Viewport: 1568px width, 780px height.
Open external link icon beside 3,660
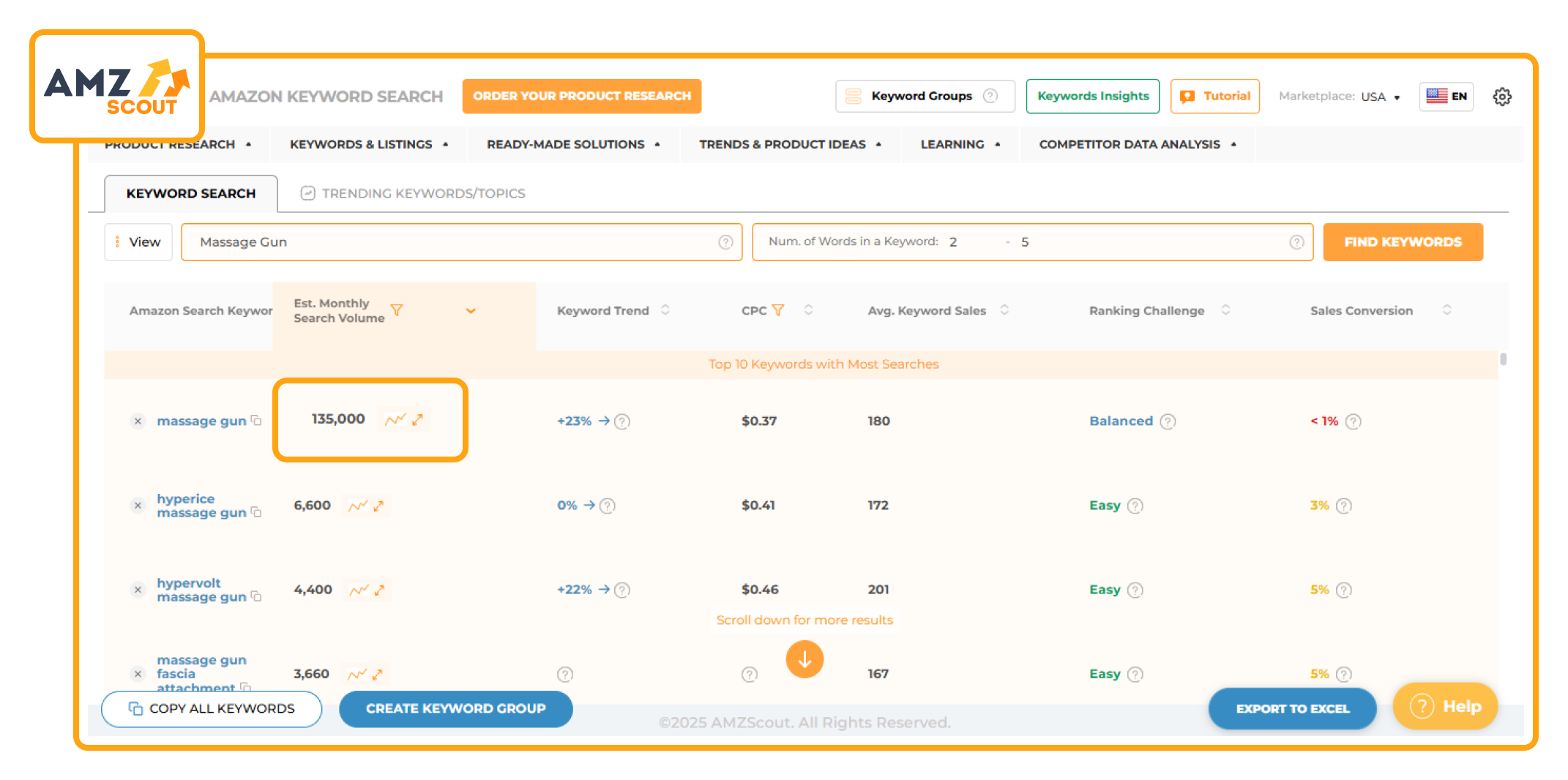click(x=377, y=674)
